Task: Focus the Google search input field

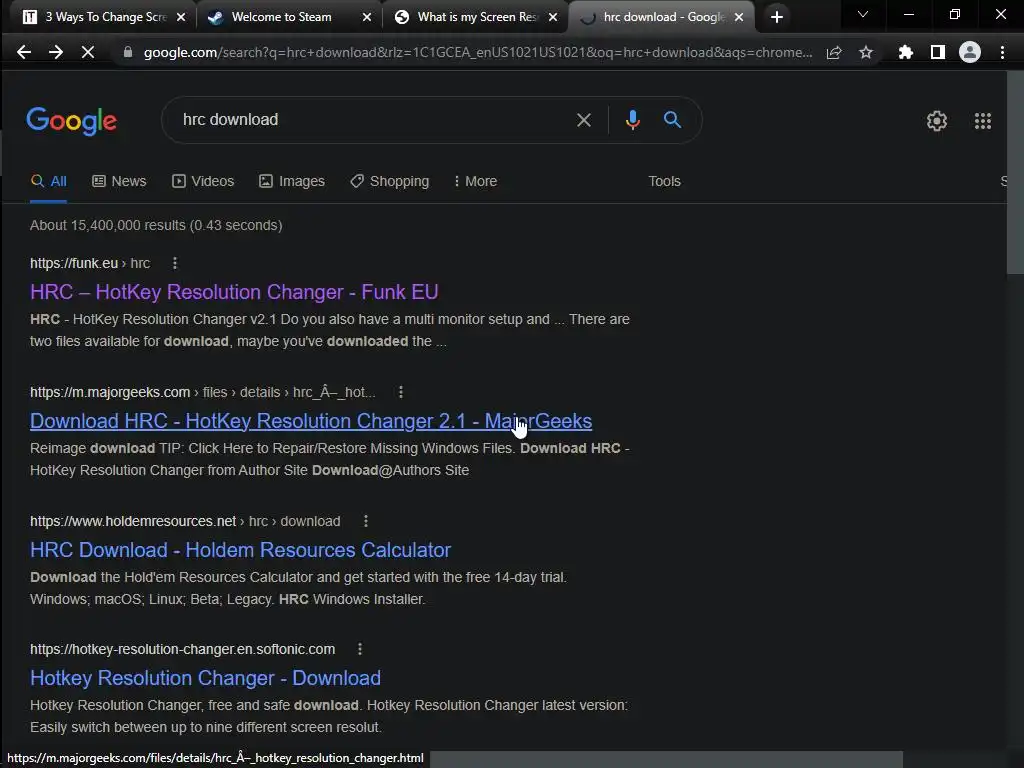Action: tap(372, 120)
